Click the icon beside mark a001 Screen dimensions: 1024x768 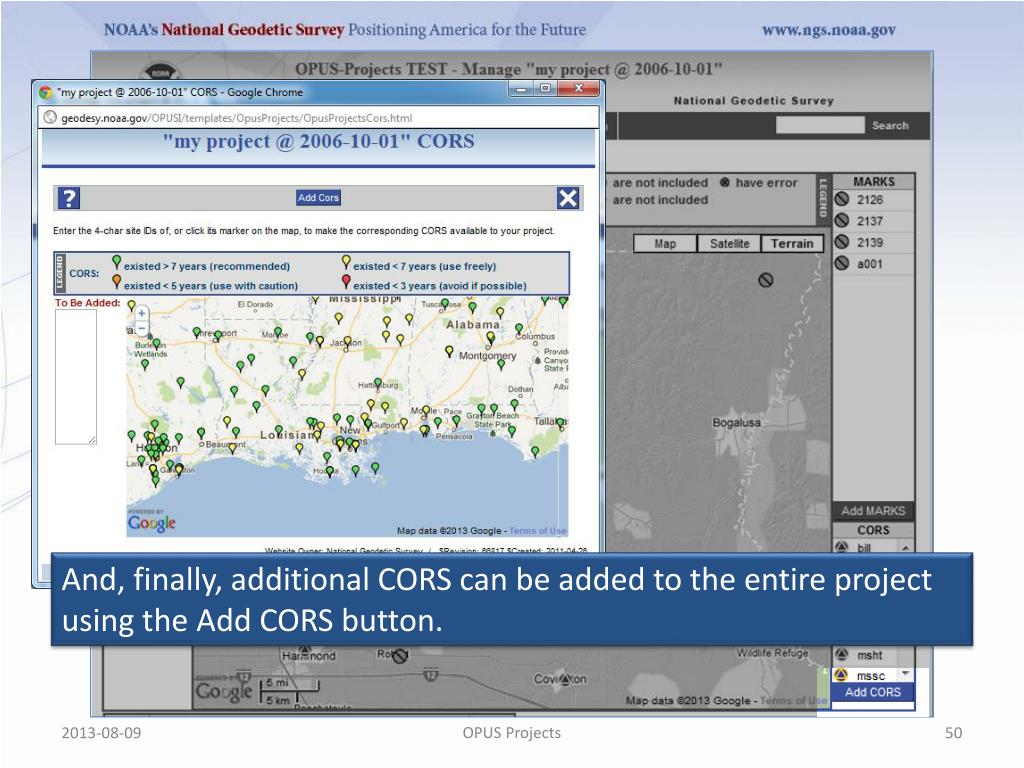pyautogui.click(x=842, y=263)
